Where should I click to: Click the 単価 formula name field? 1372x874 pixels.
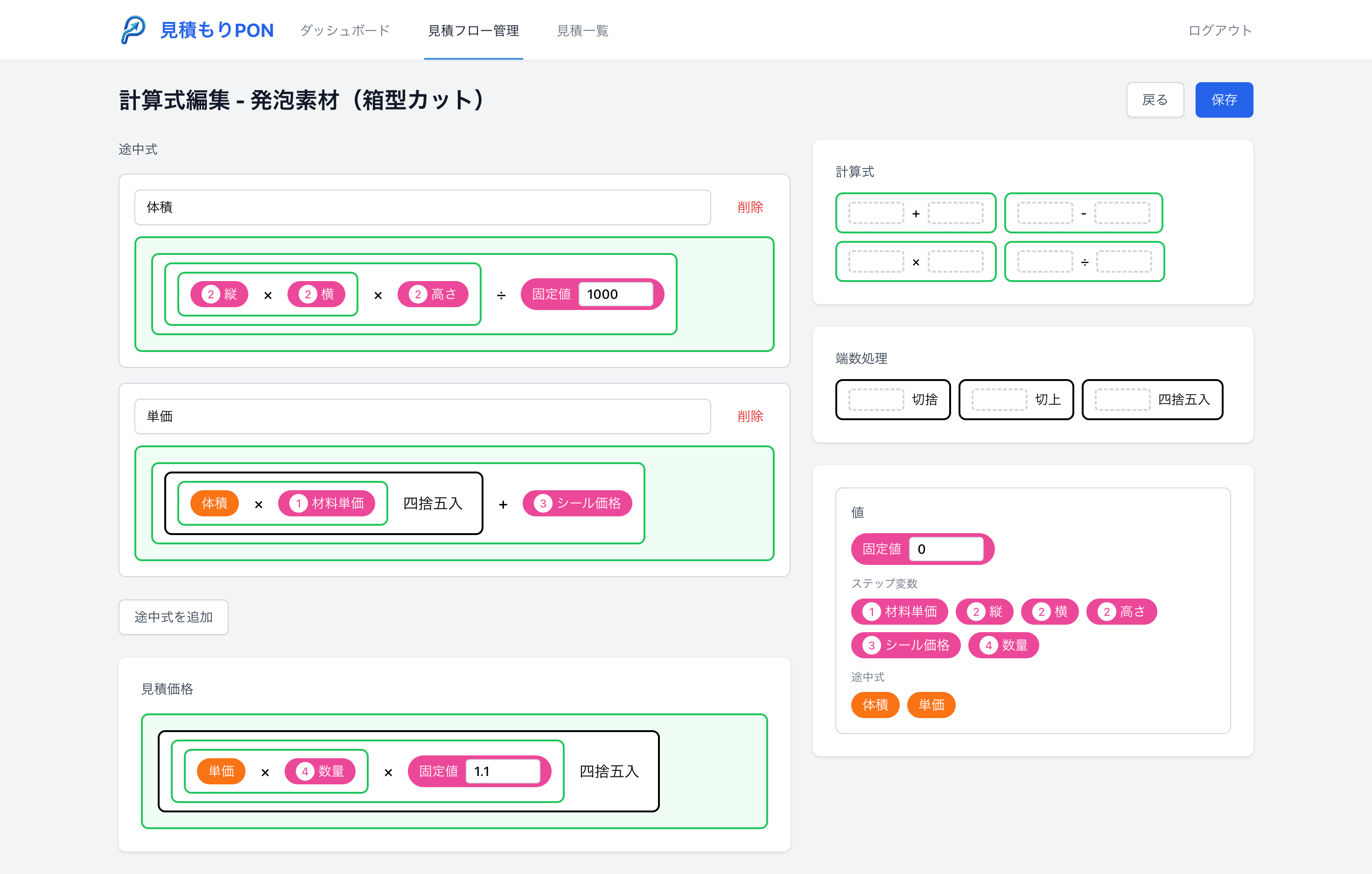click(x=422, y=416)
